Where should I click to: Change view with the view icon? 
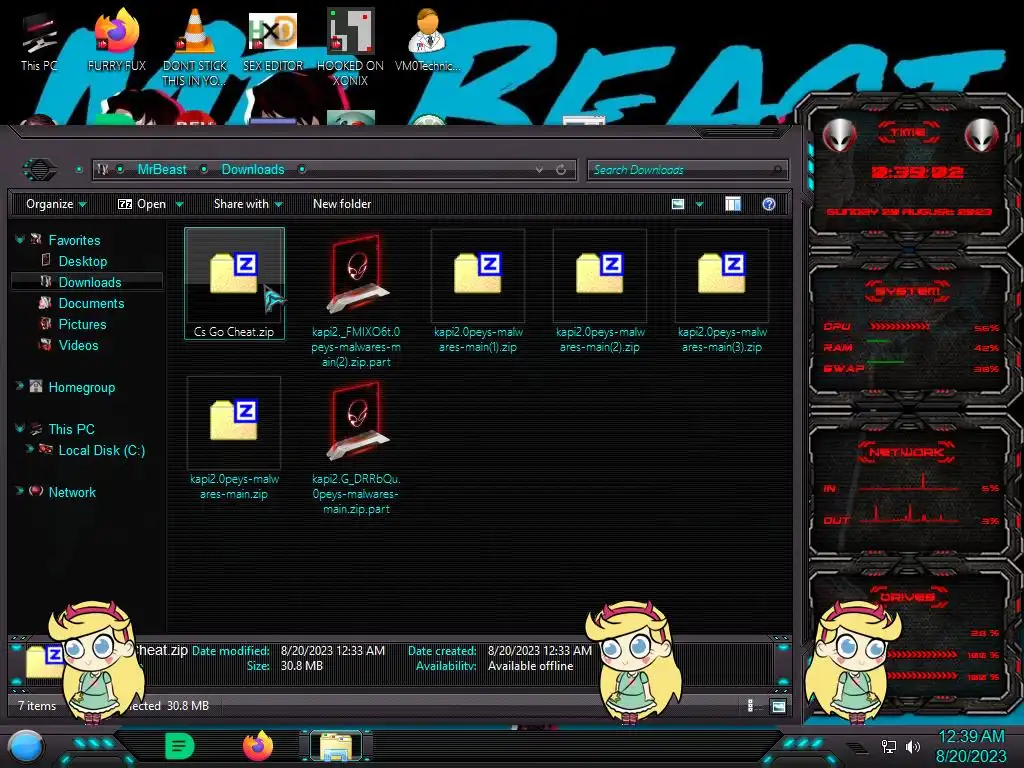[x=678, y=204]
